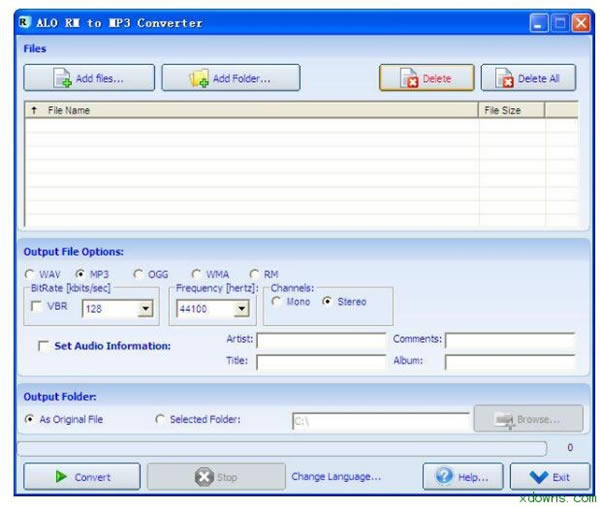
Task: Click the Delete All button
Action: (x=528, y=78)
